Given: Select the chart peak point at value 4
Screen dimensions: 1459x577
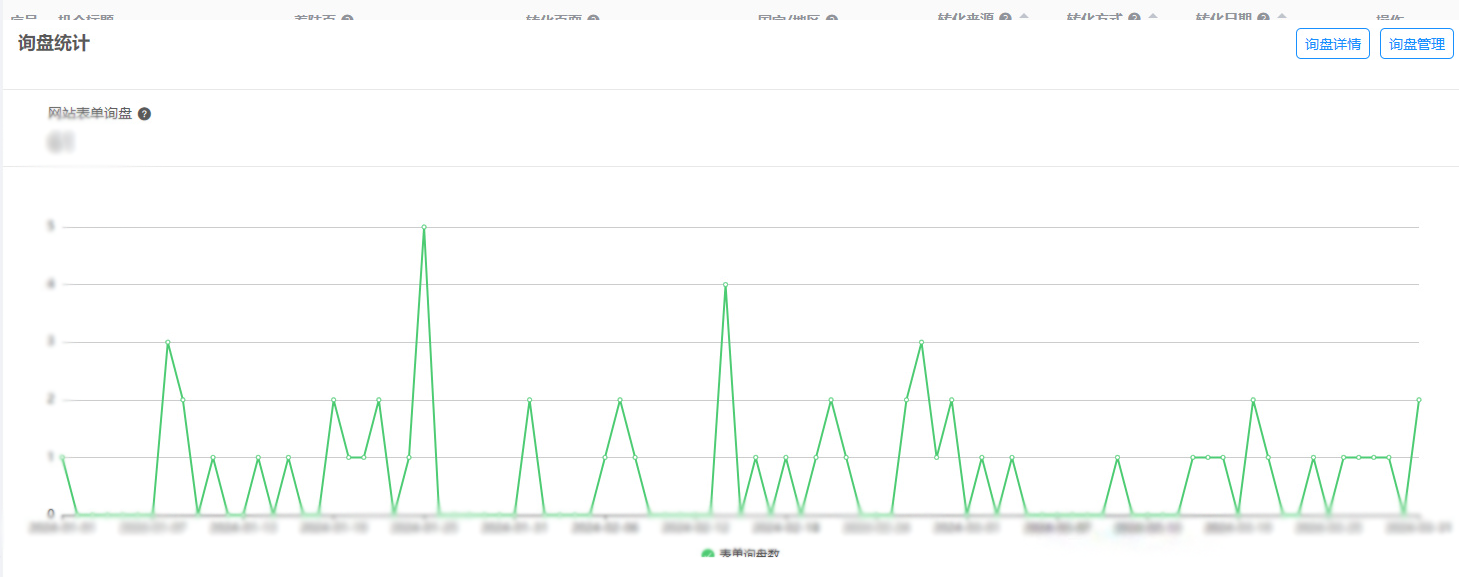Looking at the screenshot, I should (x=725, y=285).
